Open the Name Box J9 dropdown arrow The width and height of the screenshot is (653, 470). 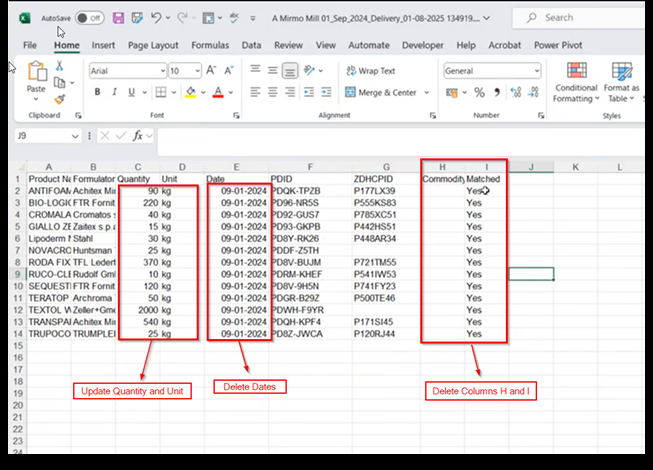75,136
